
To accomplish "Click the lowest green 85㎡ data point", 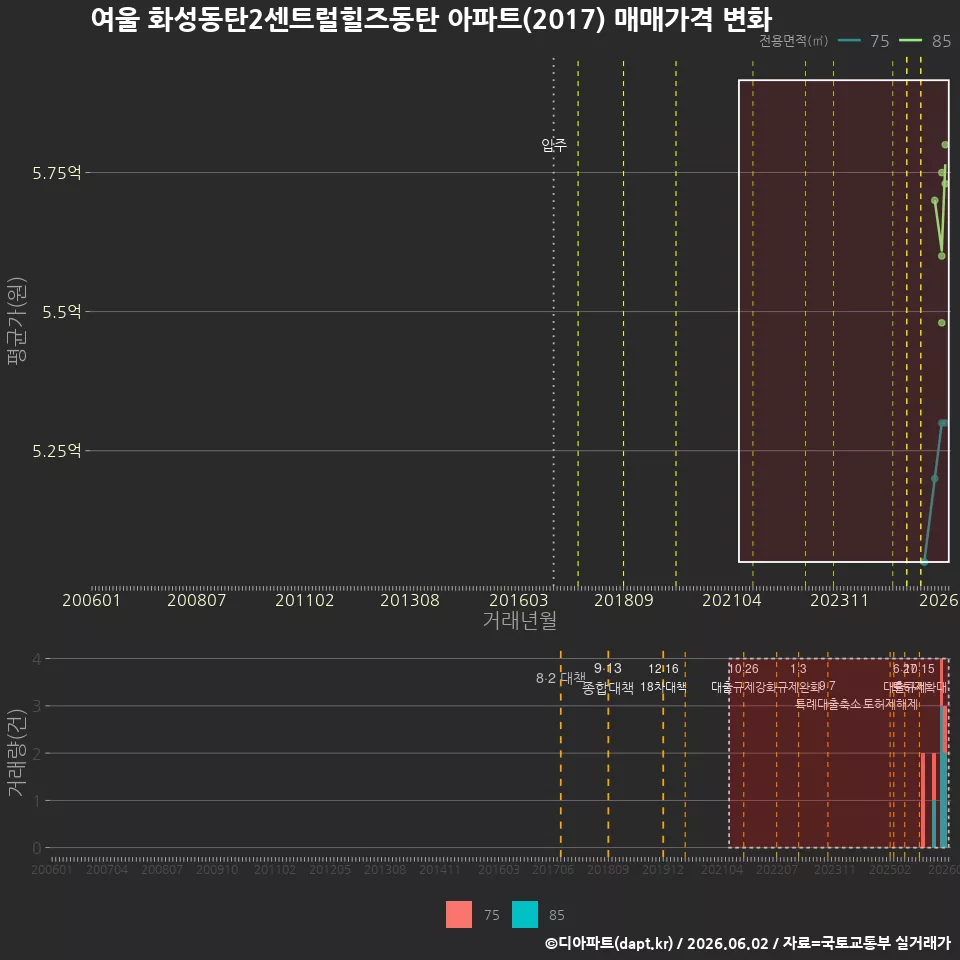I will [x=942, y=323].
